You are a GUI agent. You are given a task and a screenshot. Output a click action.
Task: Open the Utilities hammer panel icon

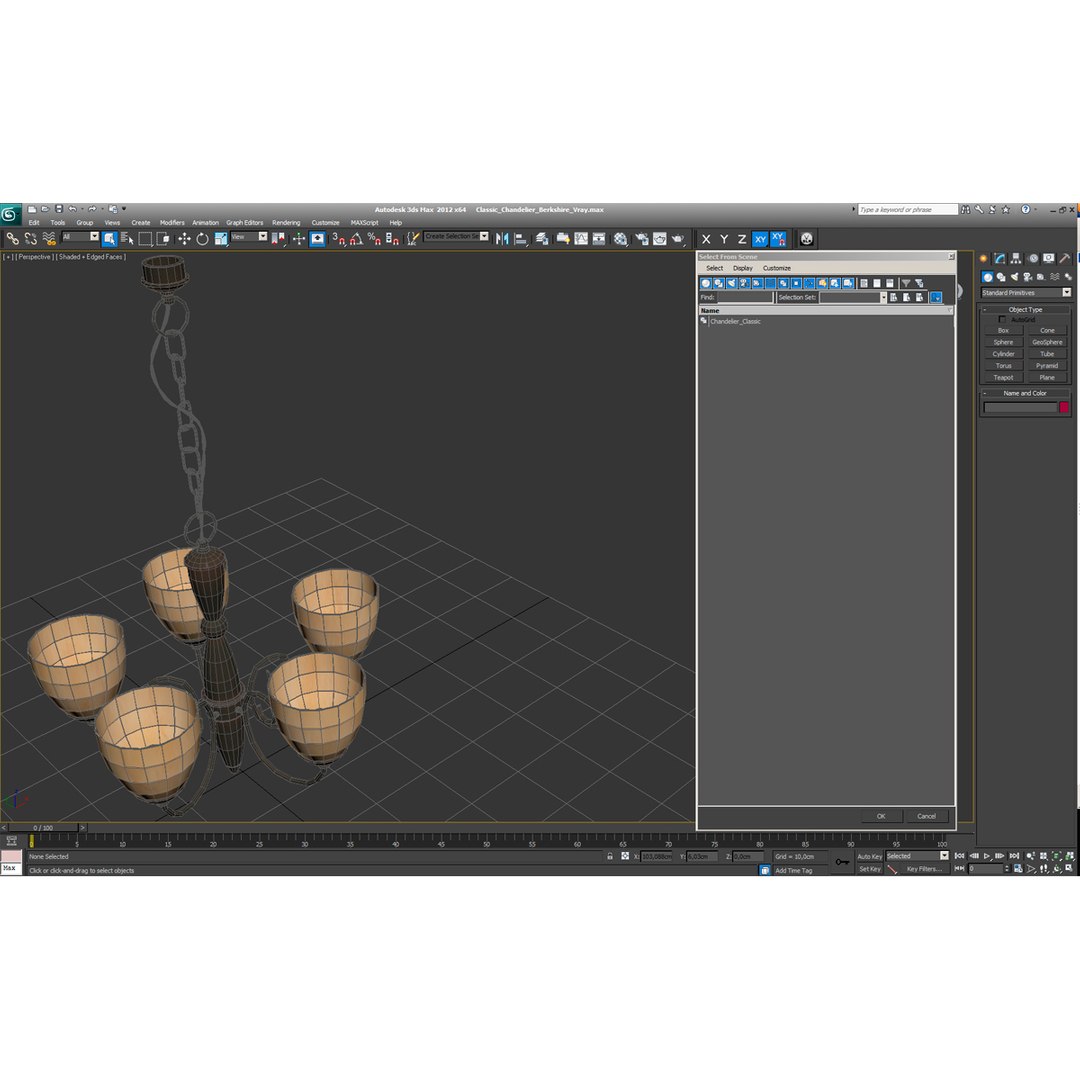coord(1065,258)
